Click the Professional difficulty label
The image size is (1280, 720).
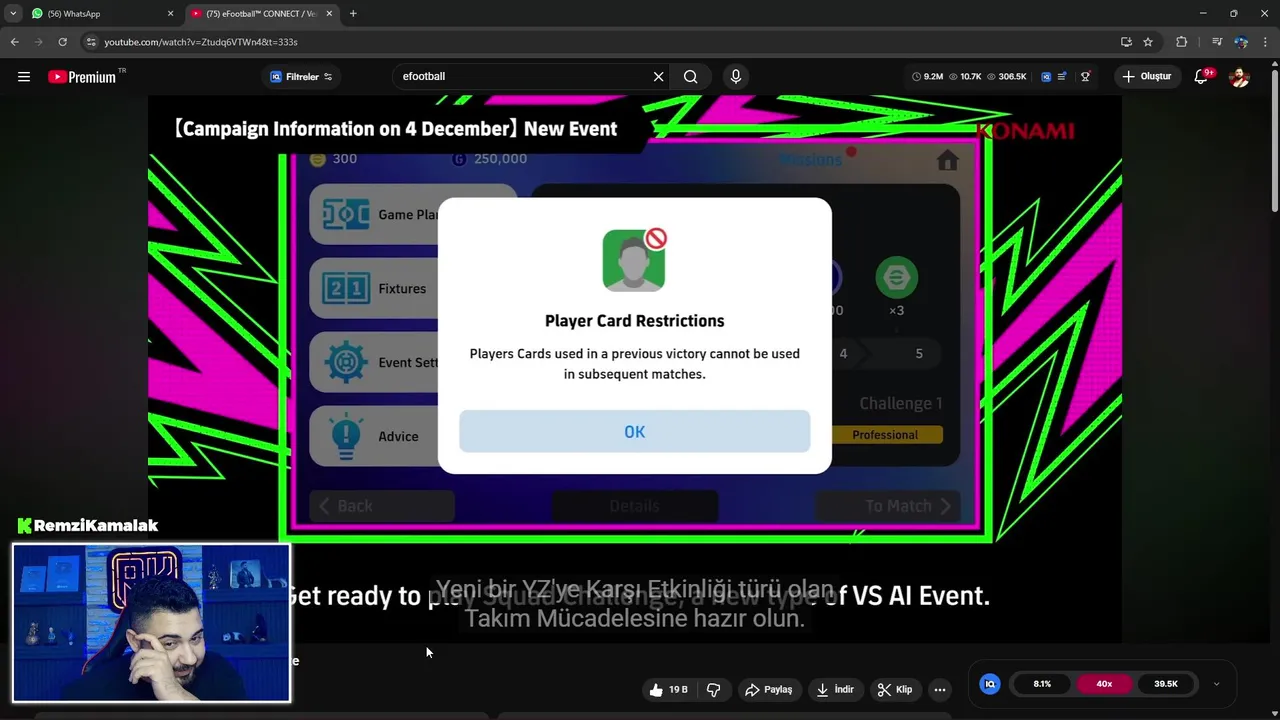[x=885, y=435]
